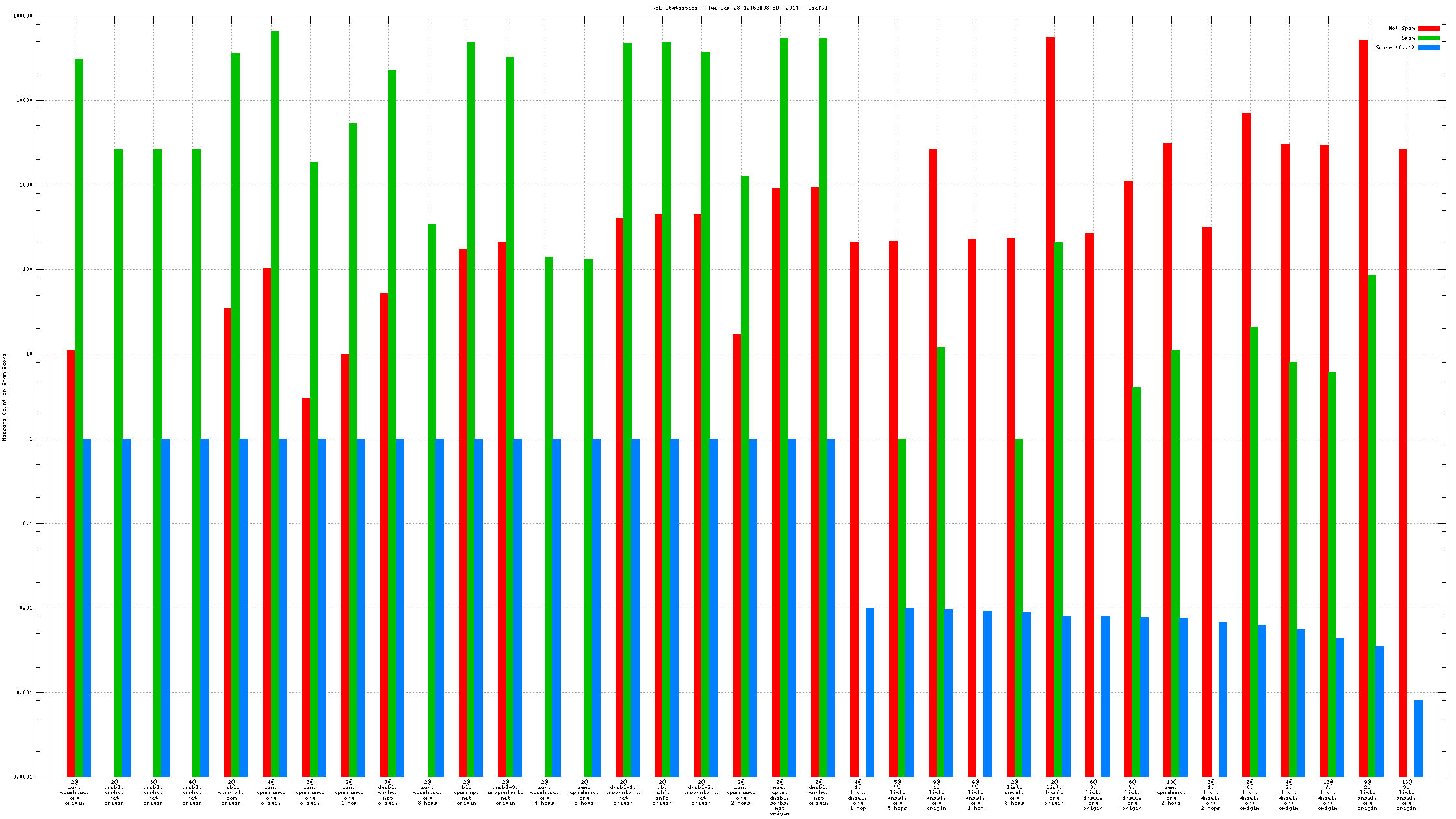
Task: Select the bl.spamcop.net origin axis label
Action: tap(467, 792)
